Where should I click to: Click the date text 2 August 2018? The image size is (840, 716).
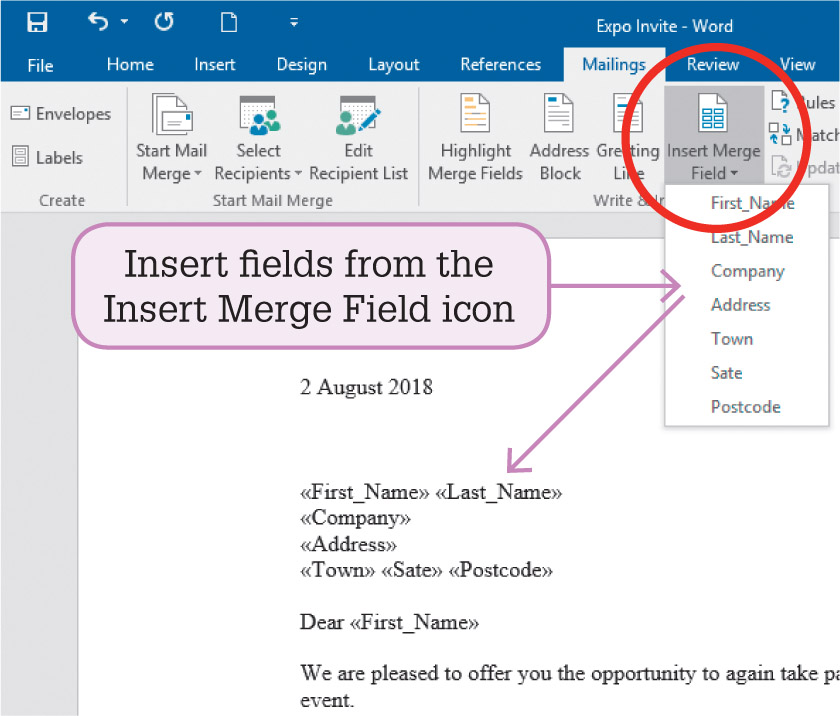pos(366,387)
